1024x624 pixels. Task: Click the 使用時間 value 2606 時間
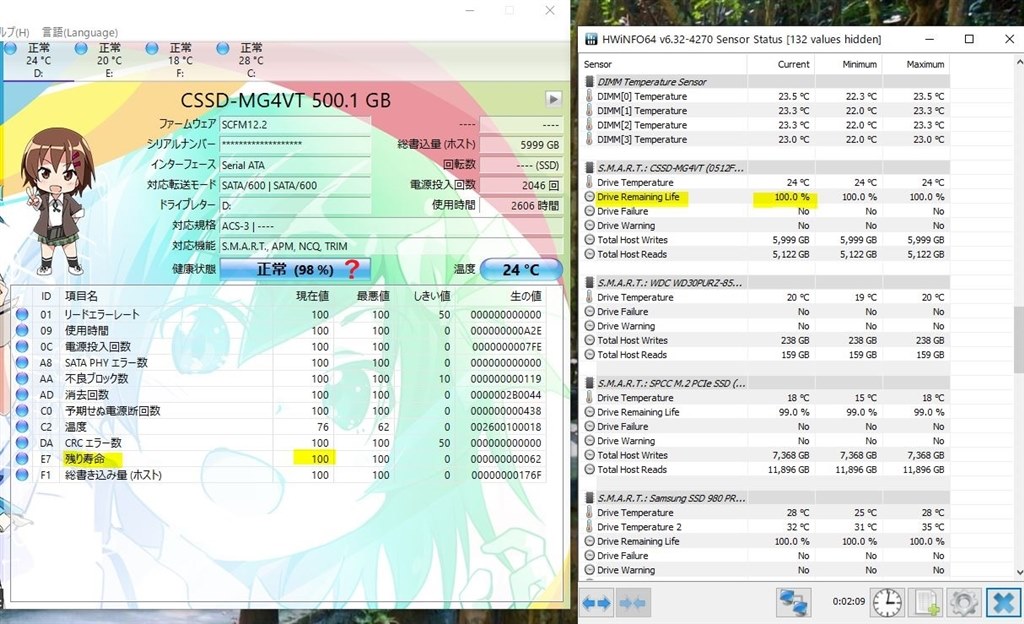(520, 205)
